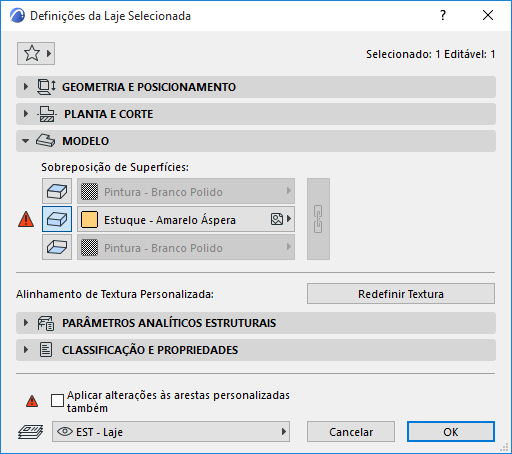Open the help question mark
The width and height of the screenshot is (512, 454).
443,15
